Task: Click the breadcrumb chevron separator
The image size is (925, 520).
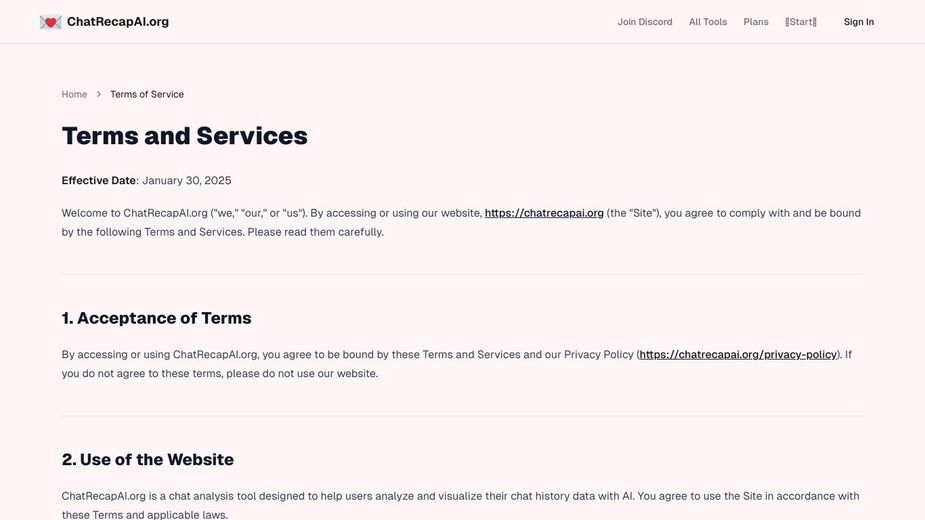Action: tap(99, 94)
